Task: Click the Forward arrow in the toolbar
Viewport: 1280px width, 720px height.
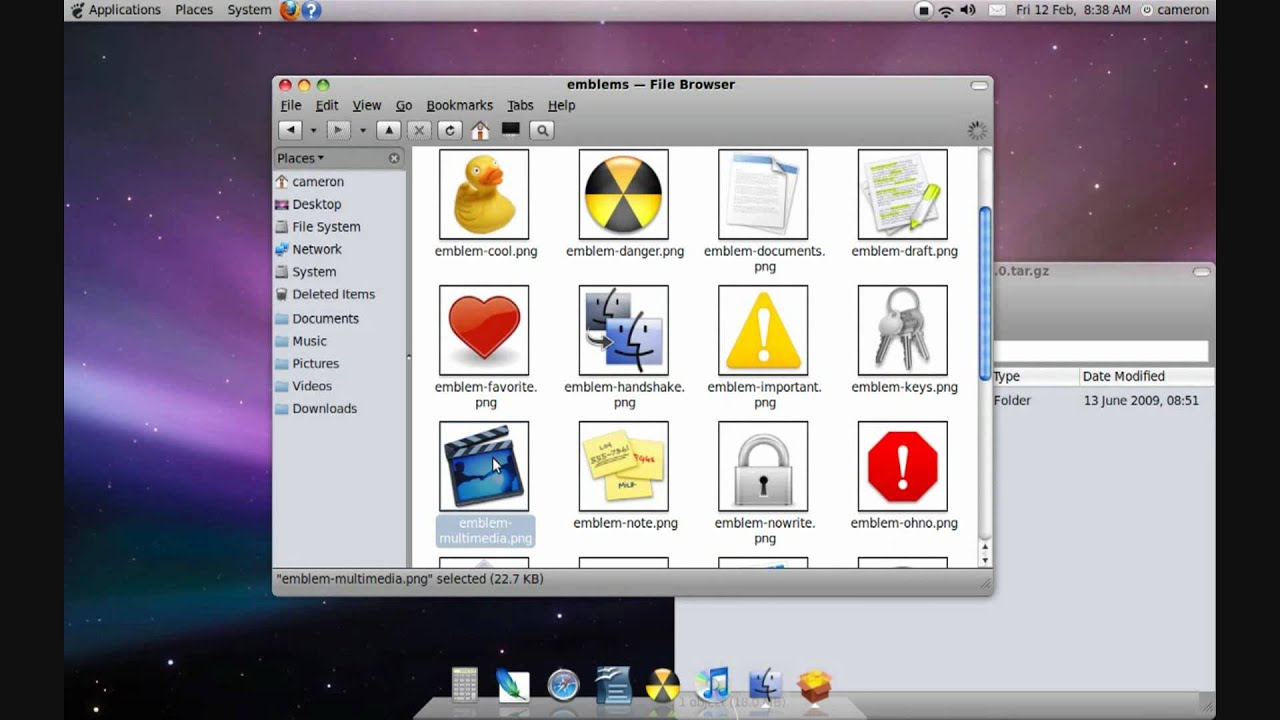Action: pyautogui.click(x=338, y=130)
